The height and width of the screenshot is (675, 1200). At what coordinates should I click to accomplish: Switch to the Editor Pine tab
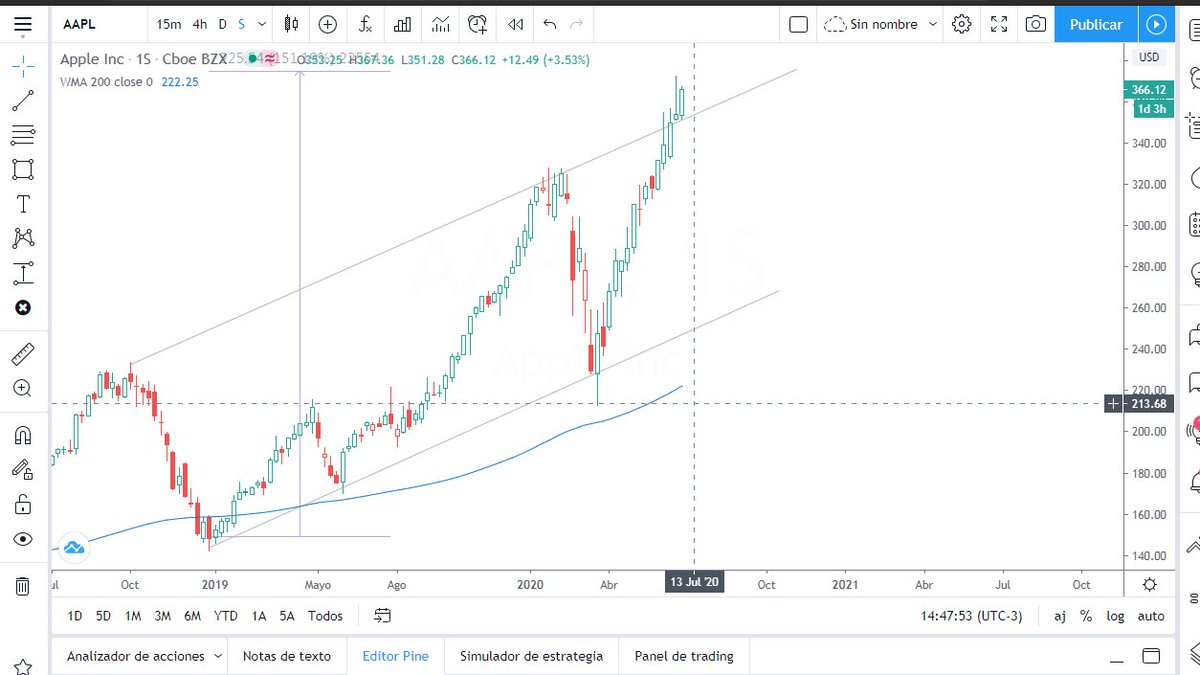coord(395,657)
